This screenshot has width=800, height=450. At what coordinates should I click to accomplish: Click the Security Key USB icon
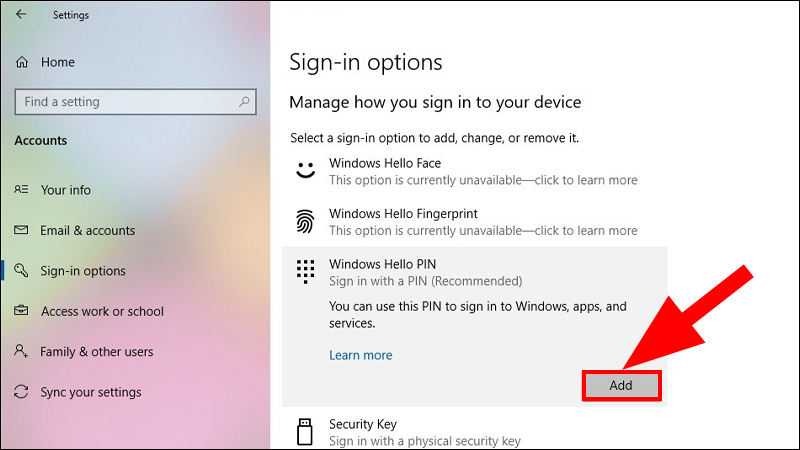pos(305,431)
